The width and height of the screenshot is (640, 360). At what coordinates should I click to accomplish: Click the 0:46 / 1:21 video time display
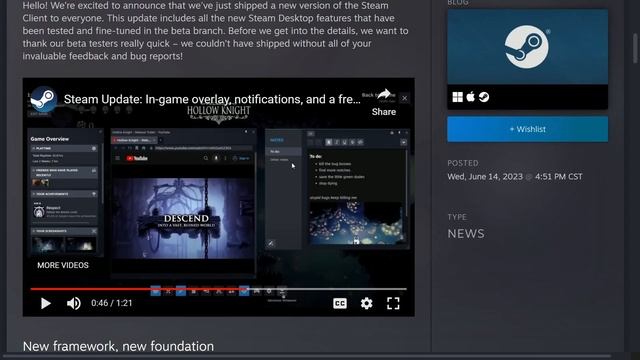click(111, 303)
